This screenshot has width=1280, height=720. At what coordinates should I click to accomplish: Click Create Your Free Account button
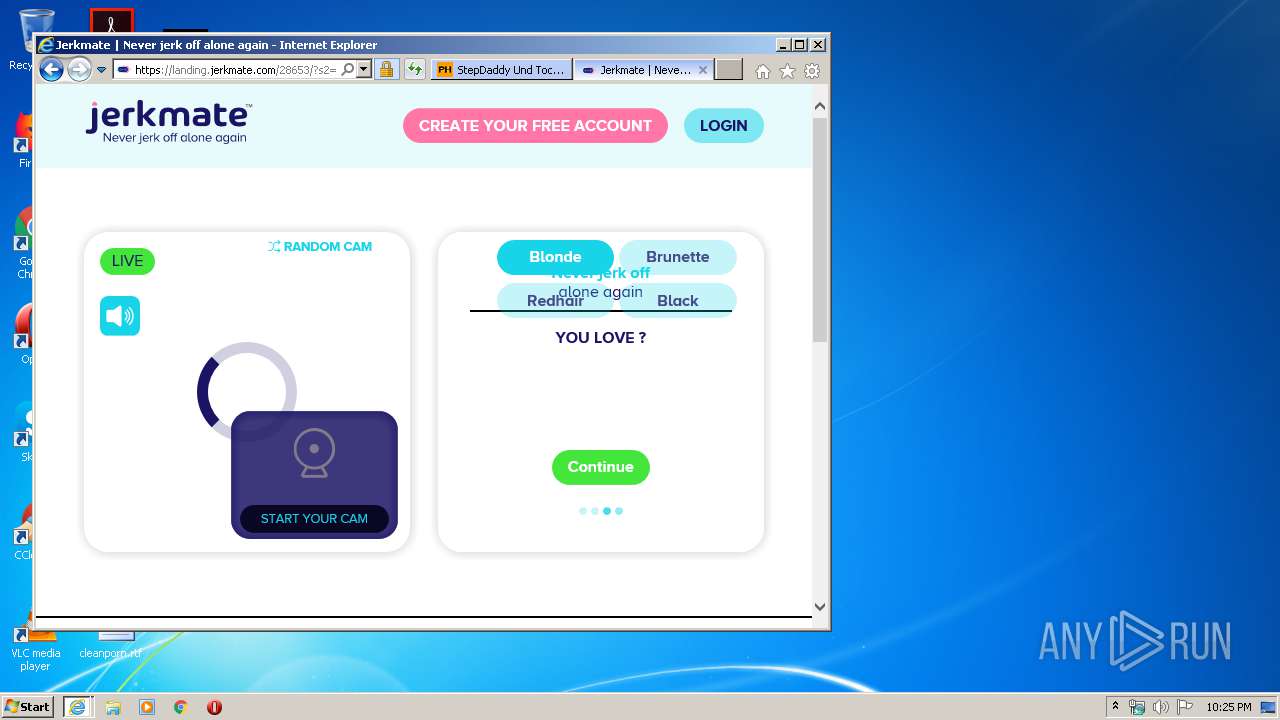[x=535, y=126]
